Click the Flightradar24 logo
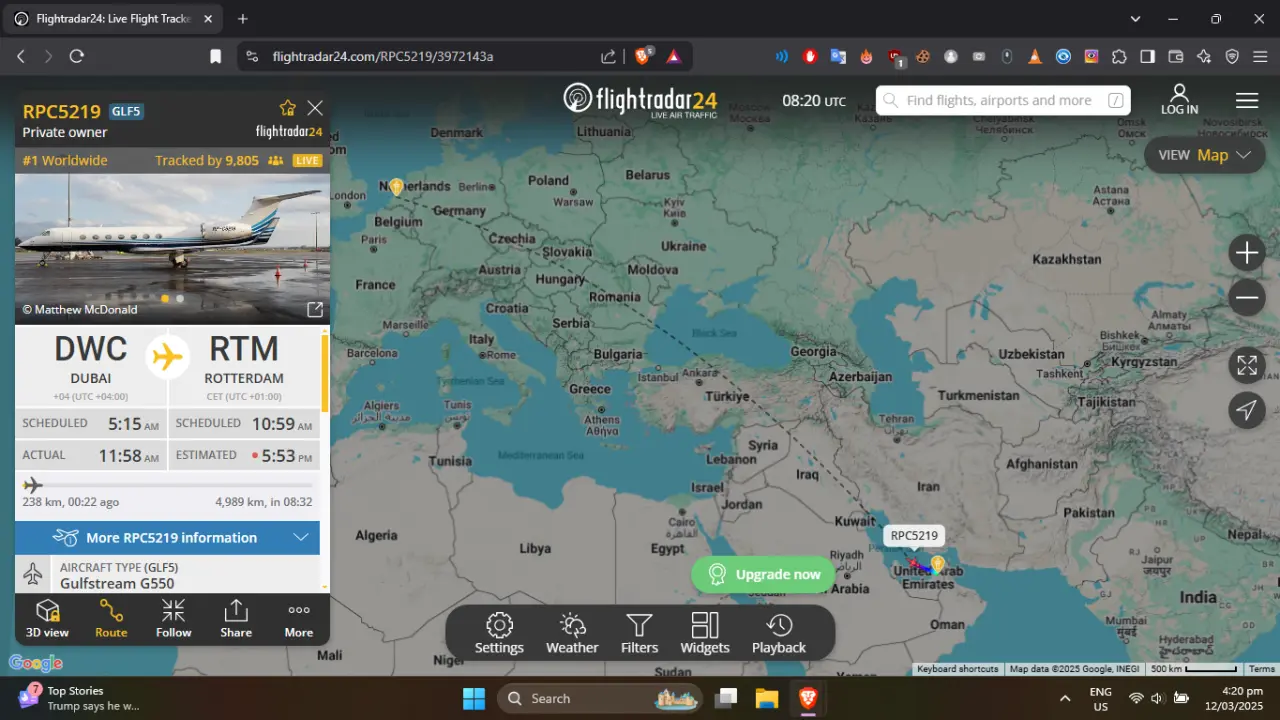The image size is (1280, 720). coord(640,100)
